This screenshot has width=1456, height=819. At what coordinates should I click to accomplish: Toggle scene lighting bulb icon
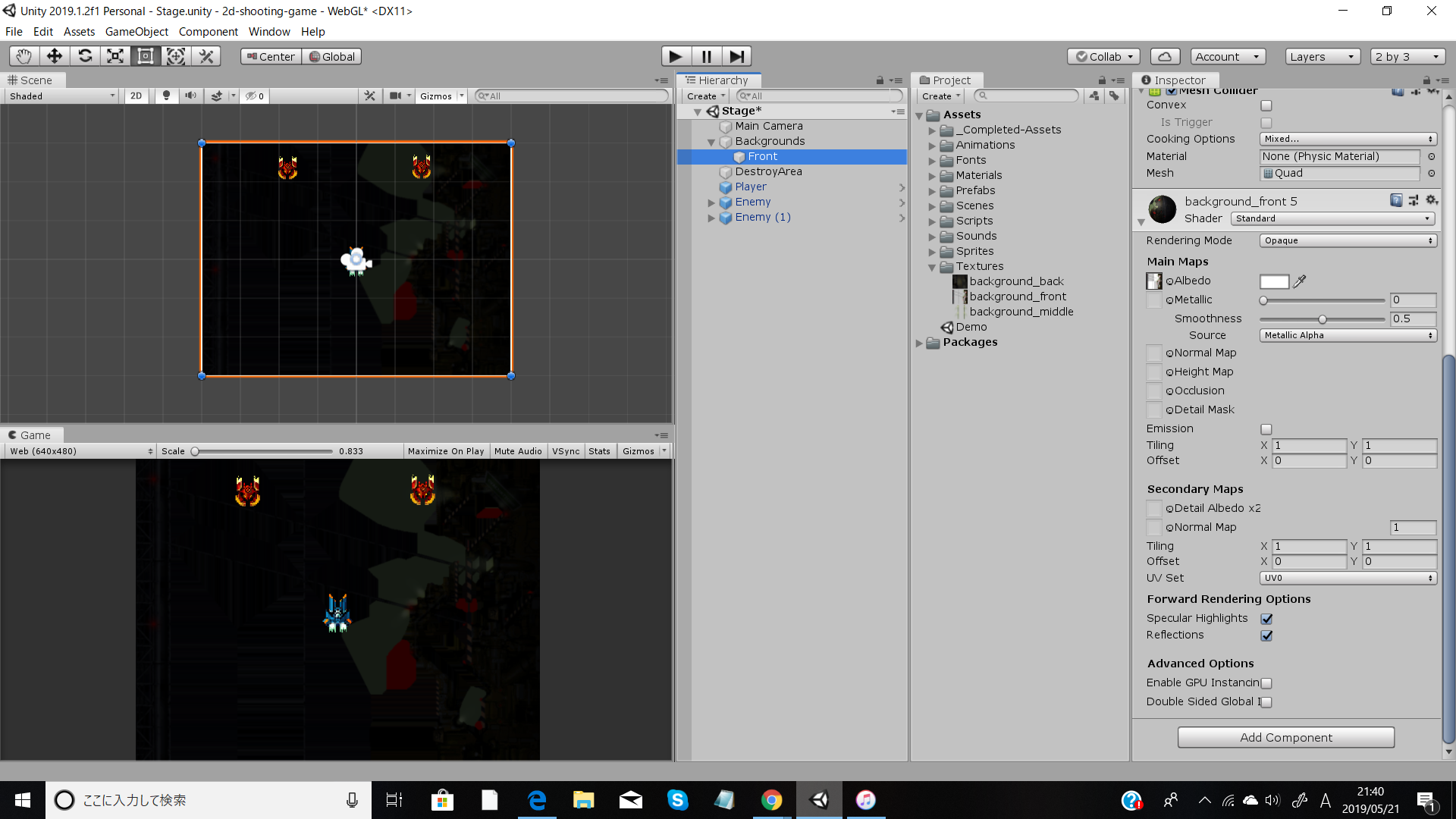point(166,96)
